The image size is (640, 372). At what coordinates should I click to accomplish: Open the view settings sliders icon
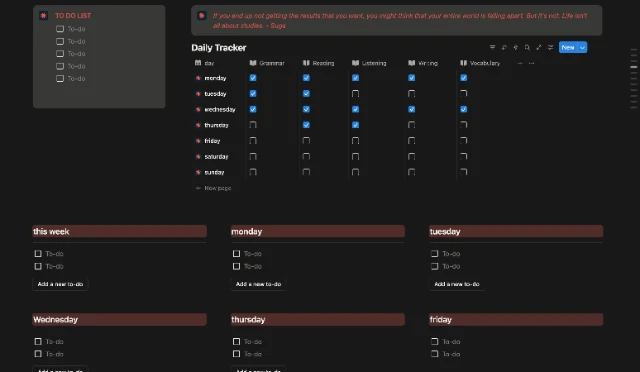tap(550, 47)
